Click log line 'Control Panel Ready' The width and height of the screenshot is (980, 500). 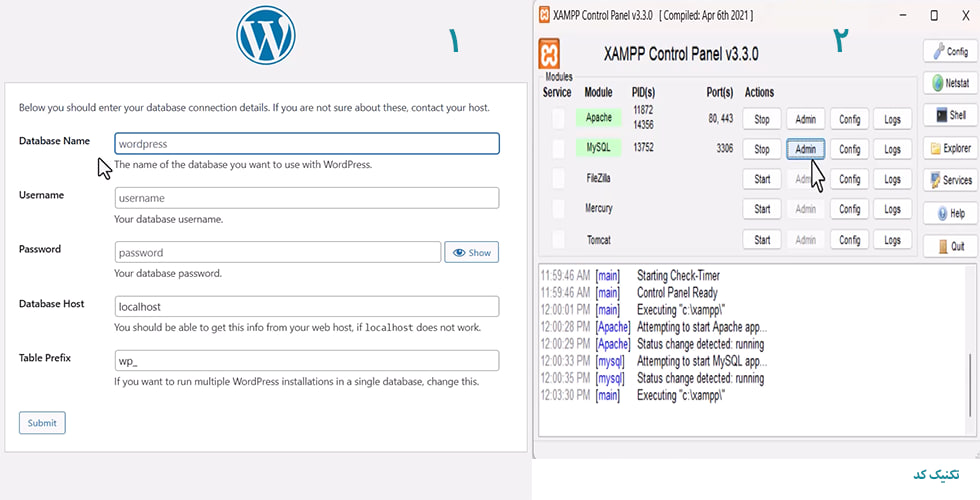pos(678,292)
